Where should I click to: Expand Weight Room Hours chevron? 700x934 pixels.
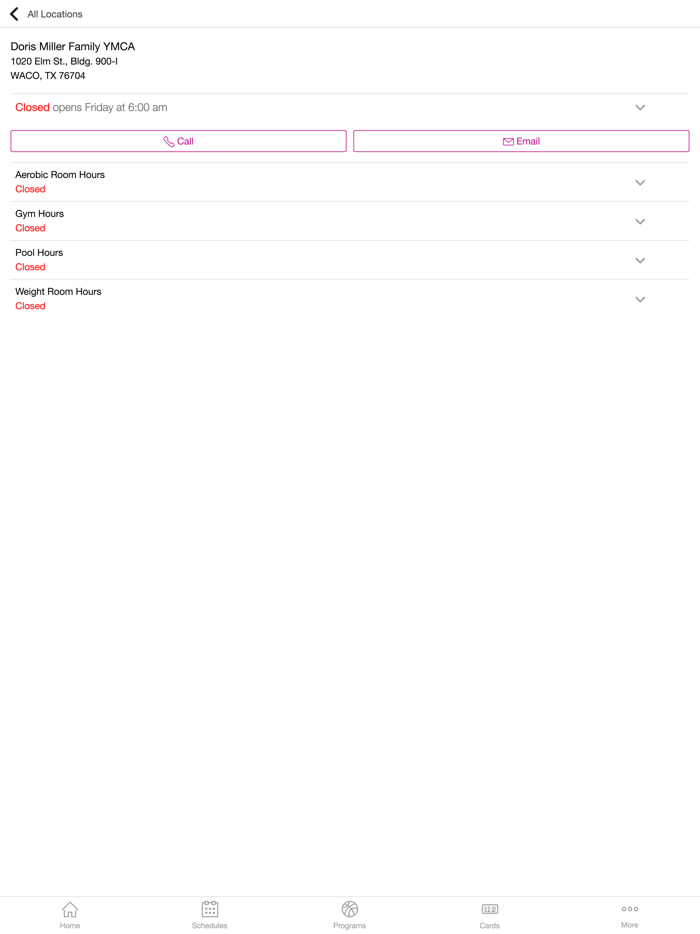point(640,300)
